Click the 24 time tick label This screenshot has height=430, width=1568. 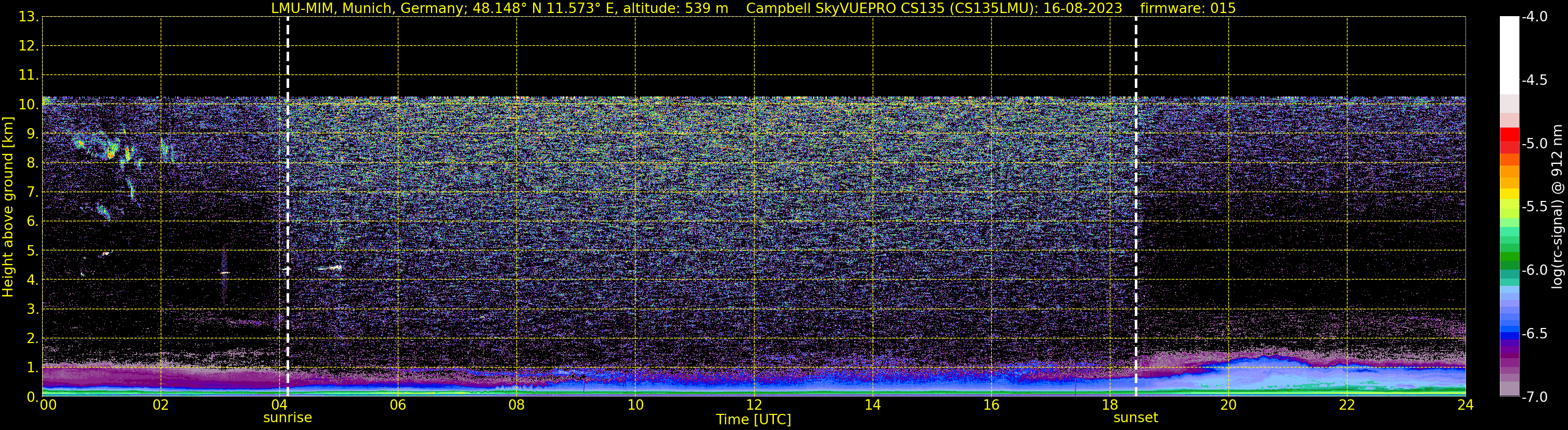pyautogui.click(x=1466, y=405)
